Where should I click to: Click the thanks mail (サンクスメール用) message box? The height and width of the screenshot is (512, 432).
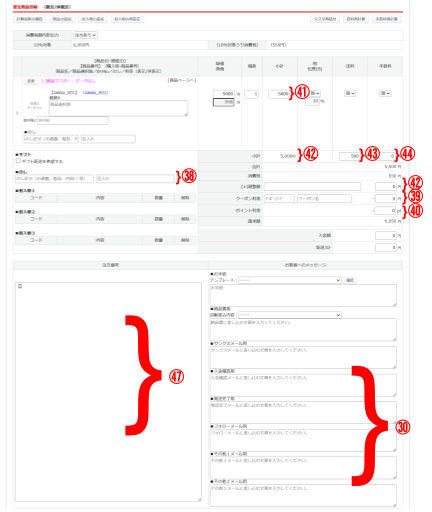(x=303, y=357)
